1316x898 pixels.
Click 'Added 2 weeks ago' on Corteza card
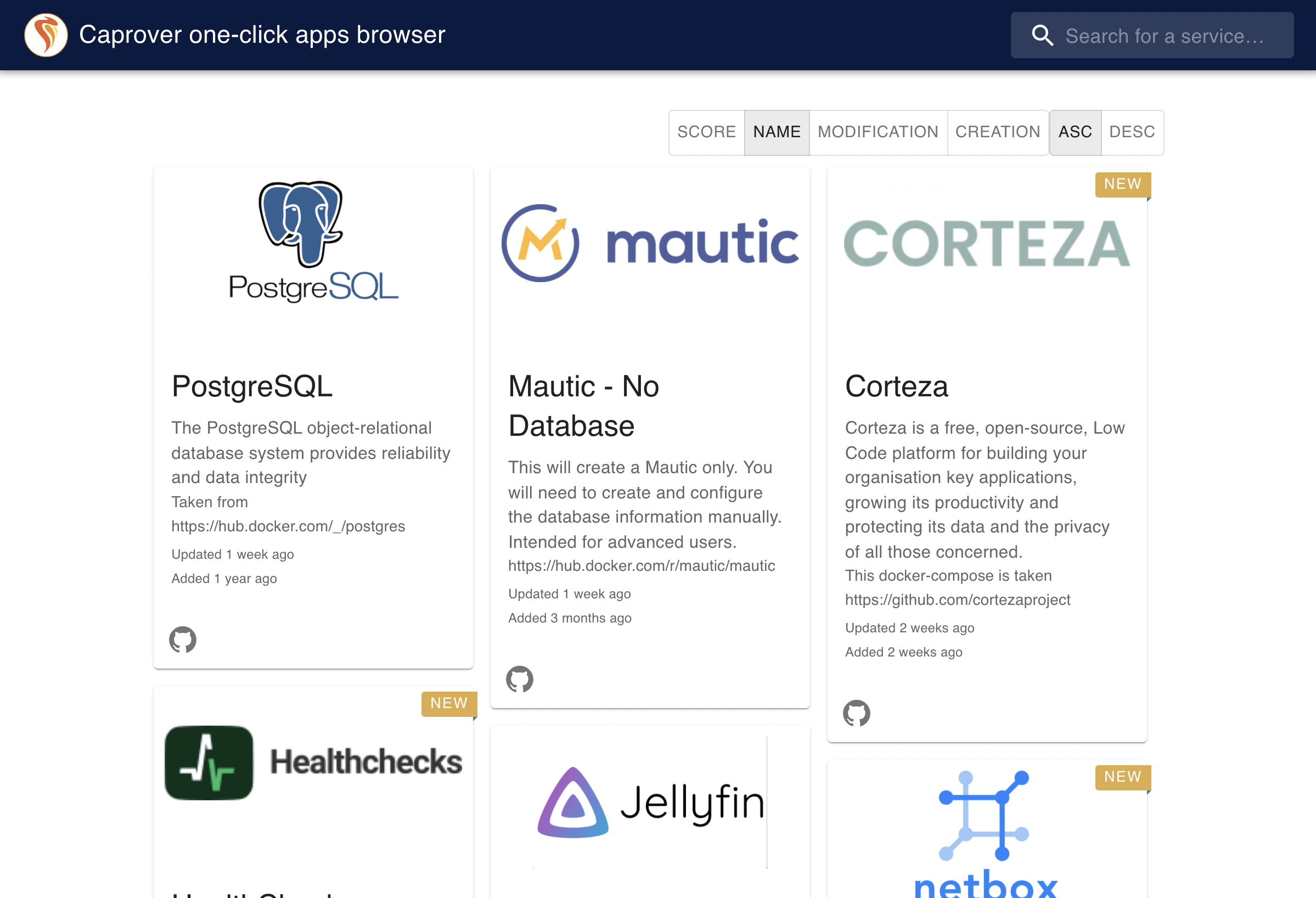click(x=904, y=652)
